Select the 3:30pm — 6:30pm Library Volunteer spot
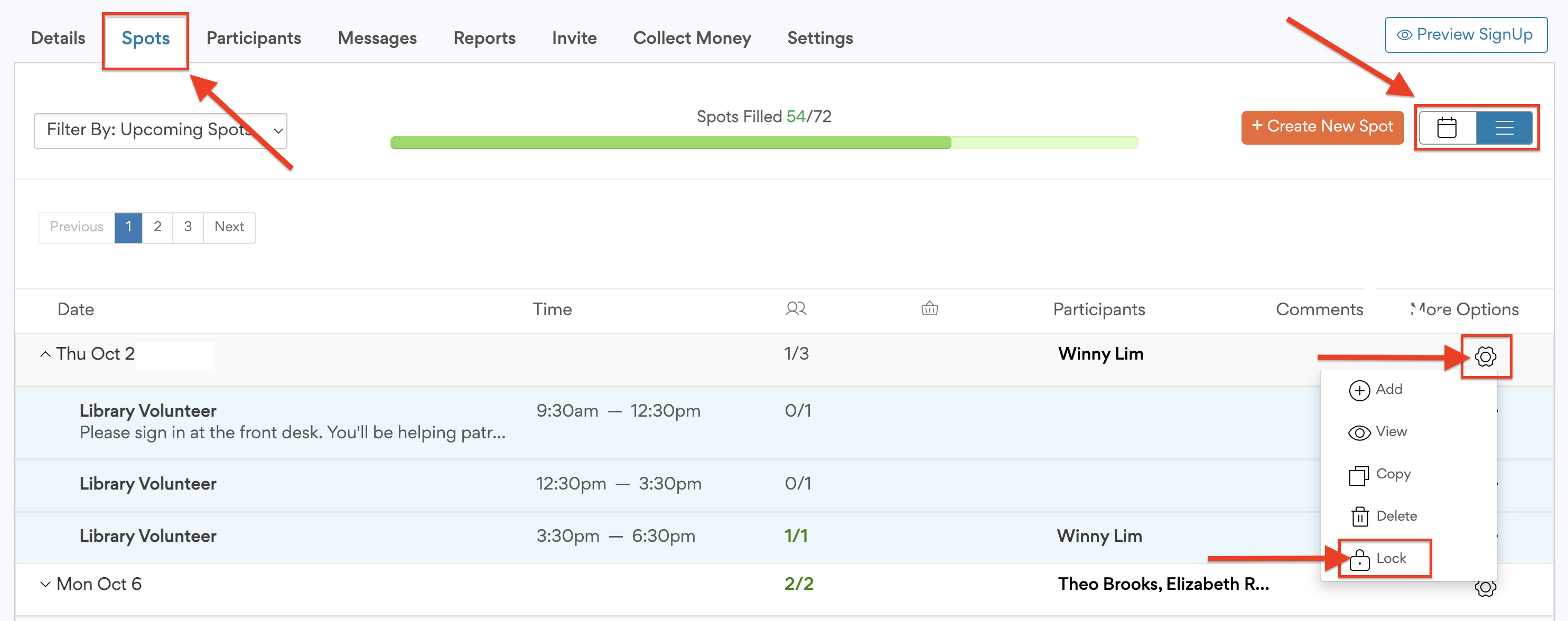Screen dimensions: 1568x621 pyautogui.click(x=784, y=537)
